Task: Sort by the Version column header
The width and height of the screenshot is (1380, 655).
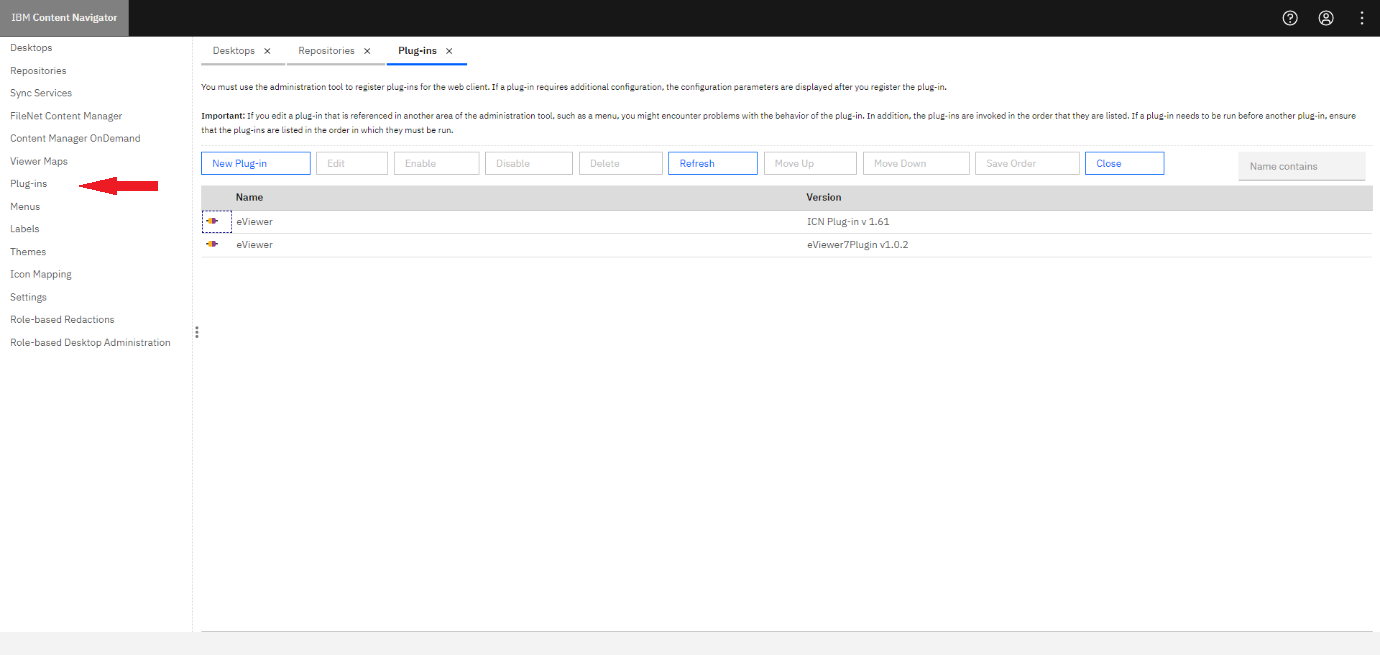Action: (x=824, y=198)
